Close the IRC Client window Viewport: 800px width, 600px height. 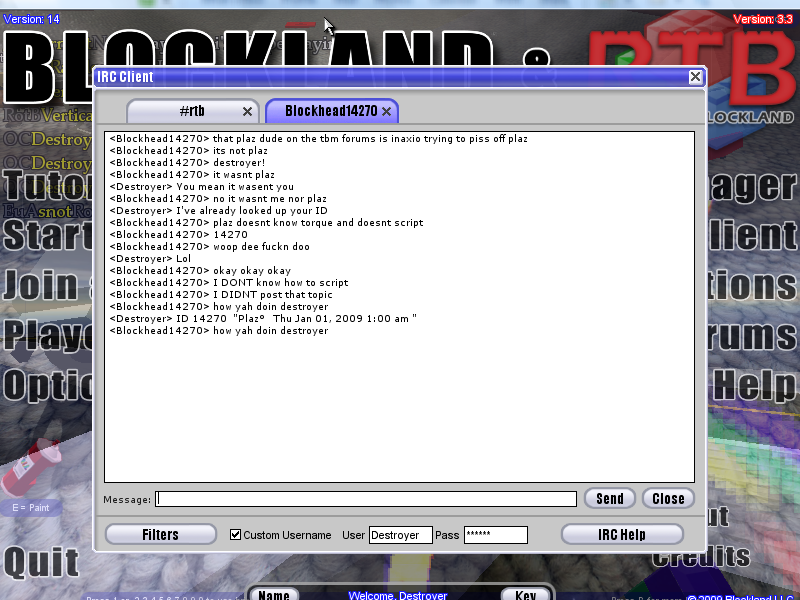pyautogui.click(x=695, y=77)
